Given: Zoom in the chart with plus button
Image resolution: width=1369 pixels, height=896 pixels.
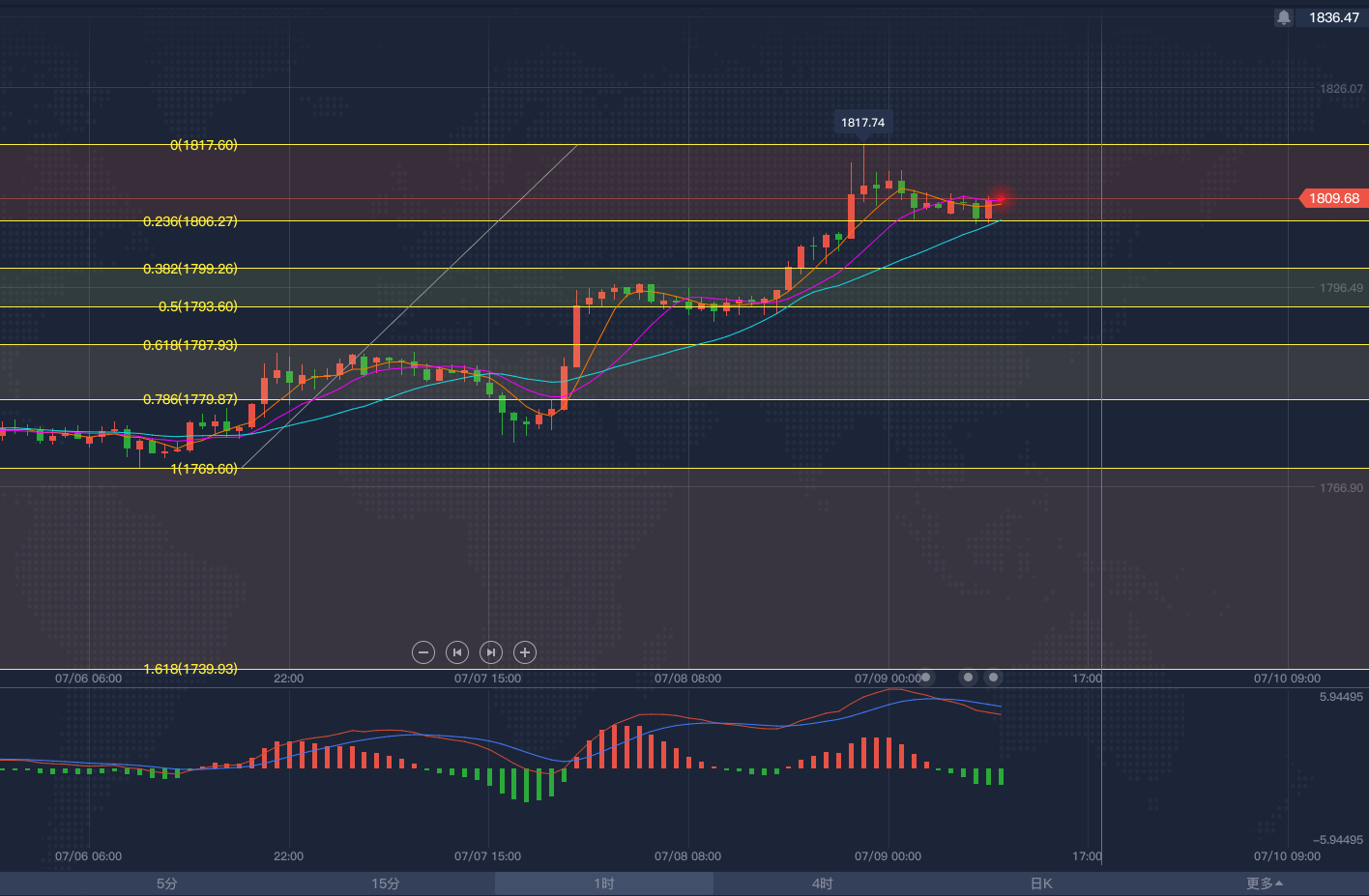Looking at the screenshot, I should point(525,652).
